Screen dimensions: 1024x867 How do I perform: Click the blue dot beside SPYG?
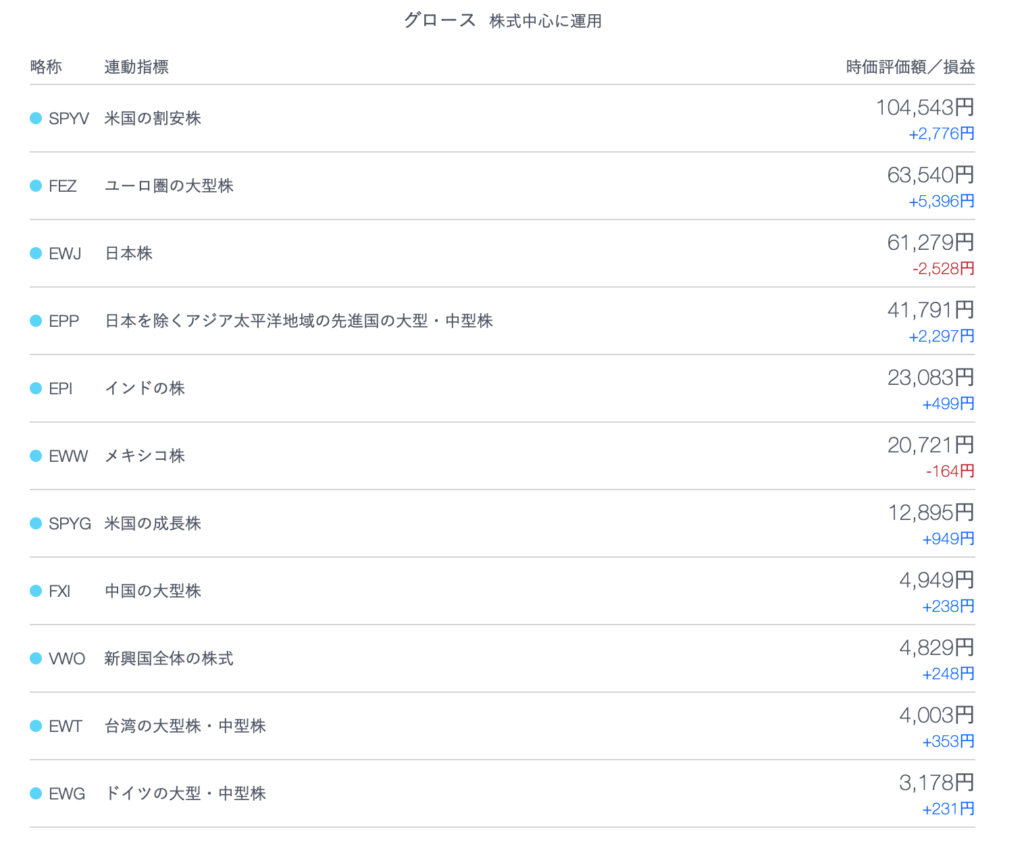(36, 524)
